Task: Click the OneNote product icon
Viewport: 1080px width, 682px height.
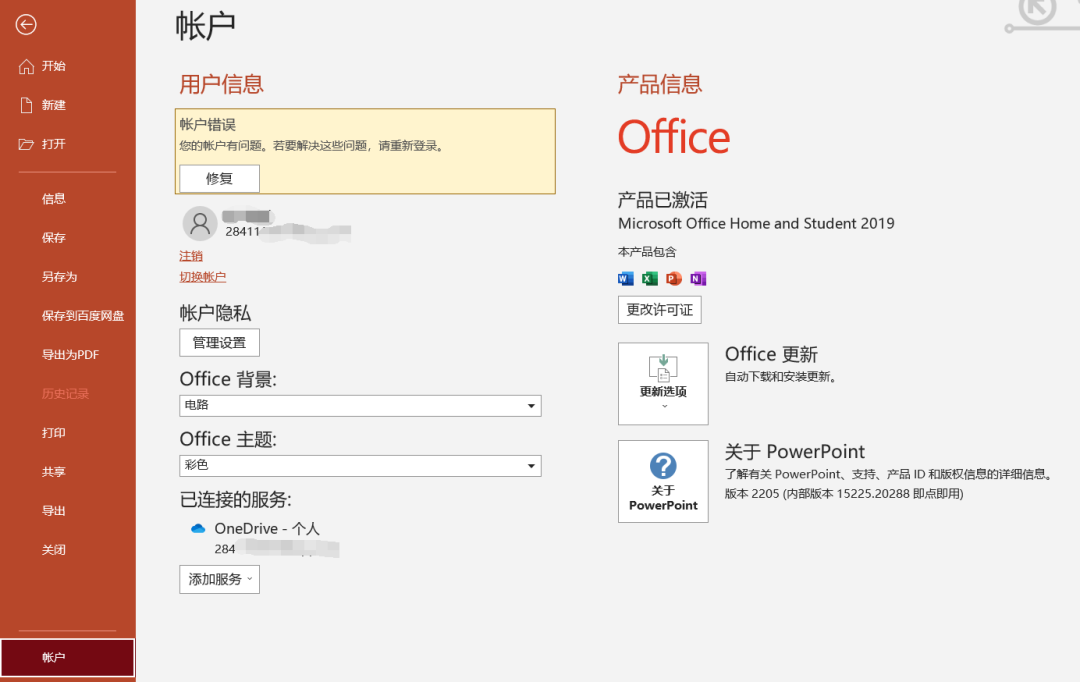Action: coord(698,278)
